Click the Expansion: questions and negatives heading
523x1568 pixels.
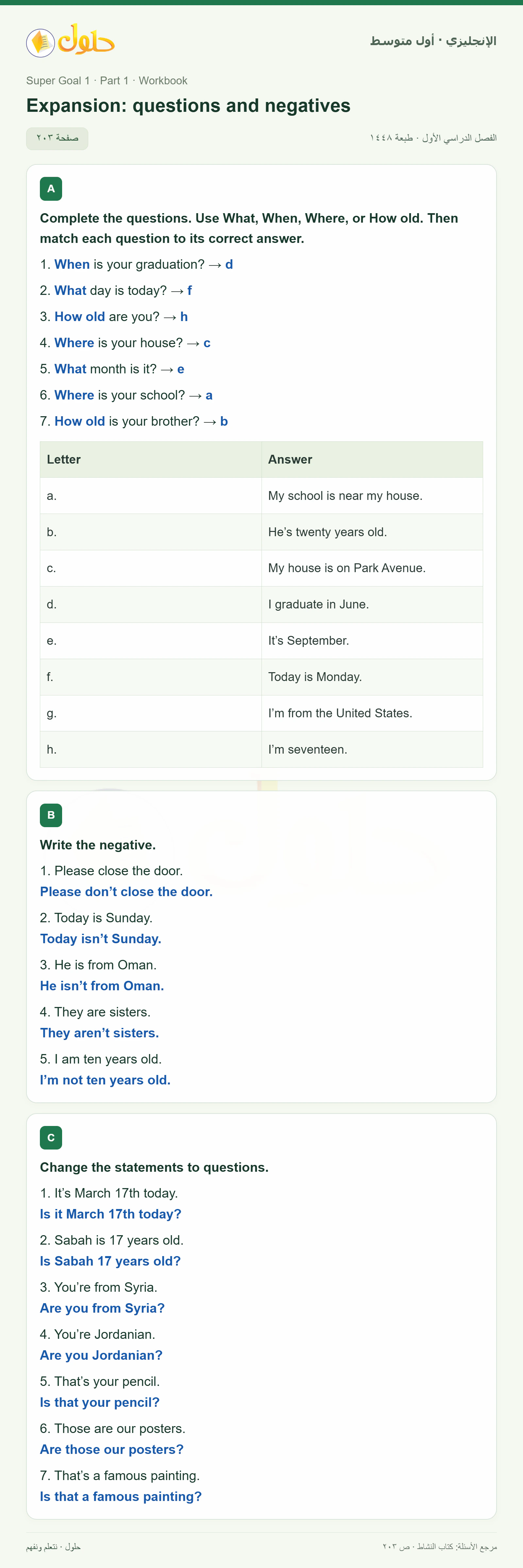tap(188, 106)
